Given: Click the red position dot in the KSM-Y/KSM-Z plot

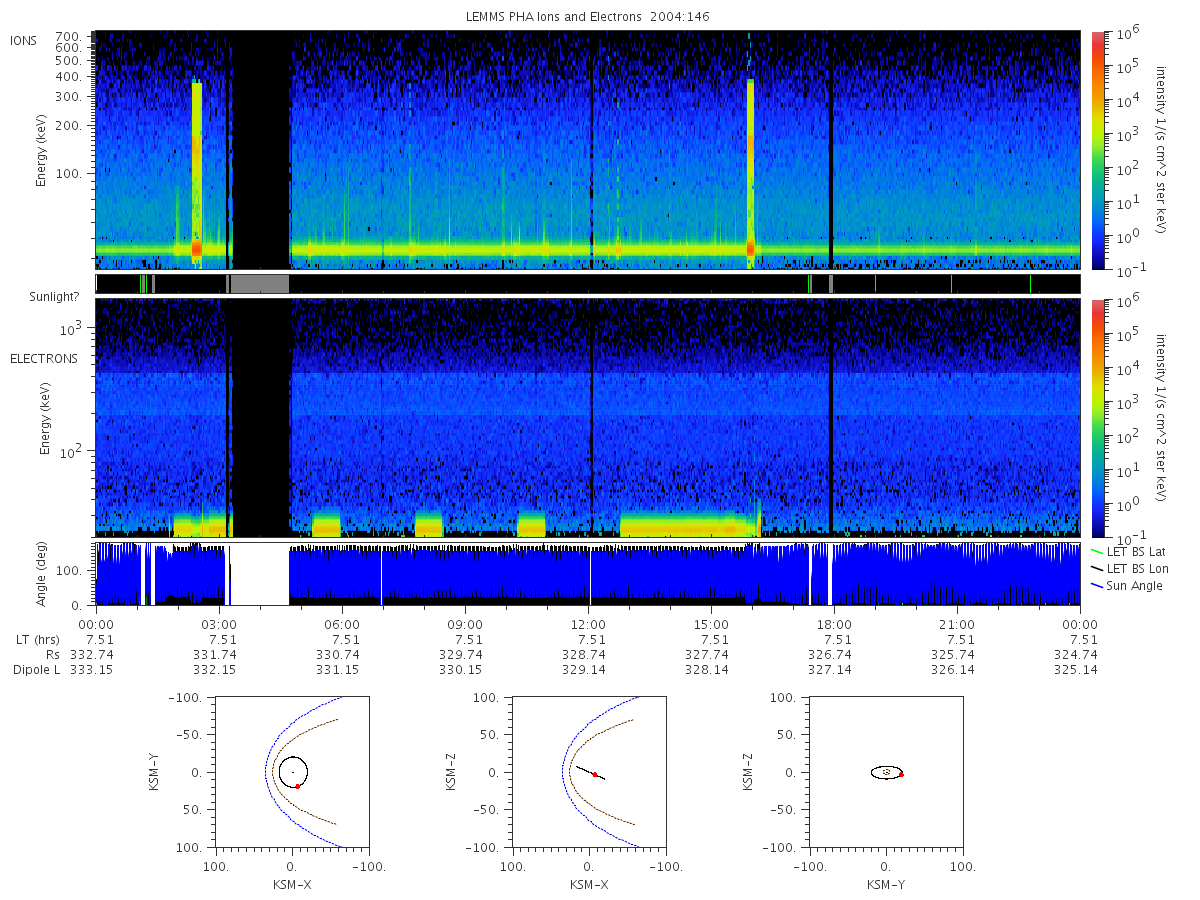Looking at the screenshot, I should pos(901,774).
